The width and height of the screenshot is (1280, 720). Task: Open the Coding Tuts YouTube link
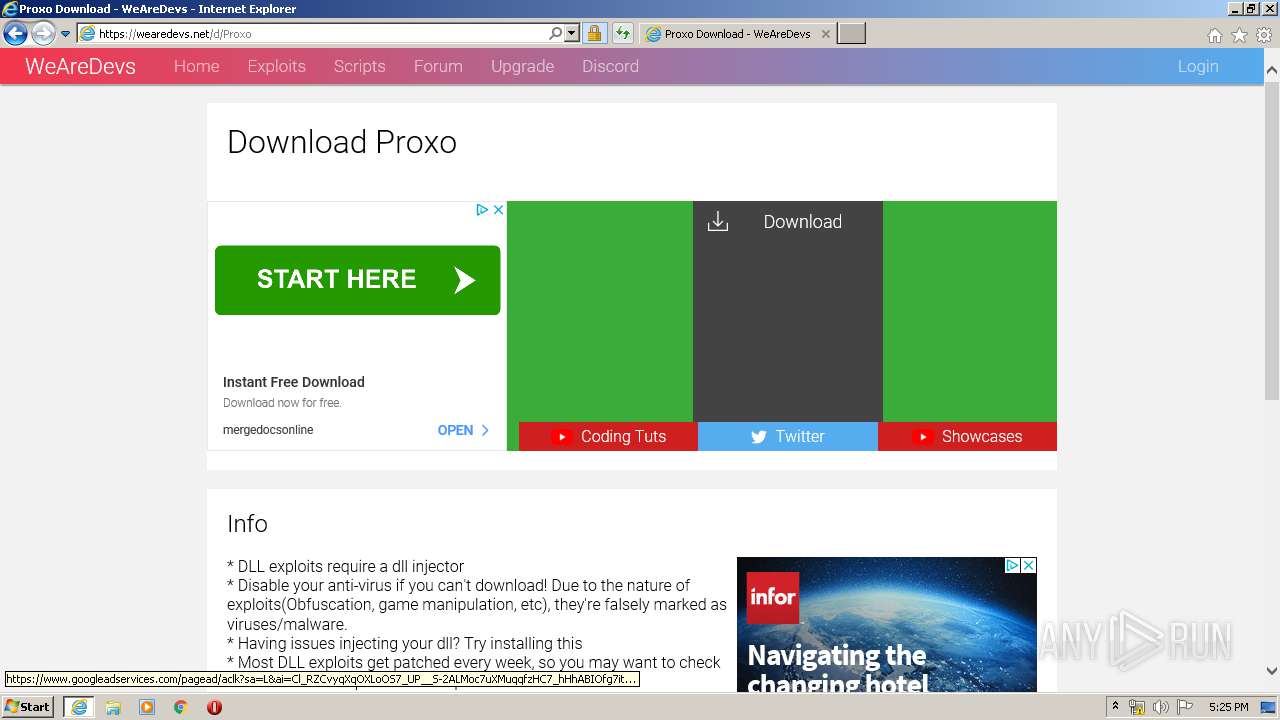[x=608, y=436]
